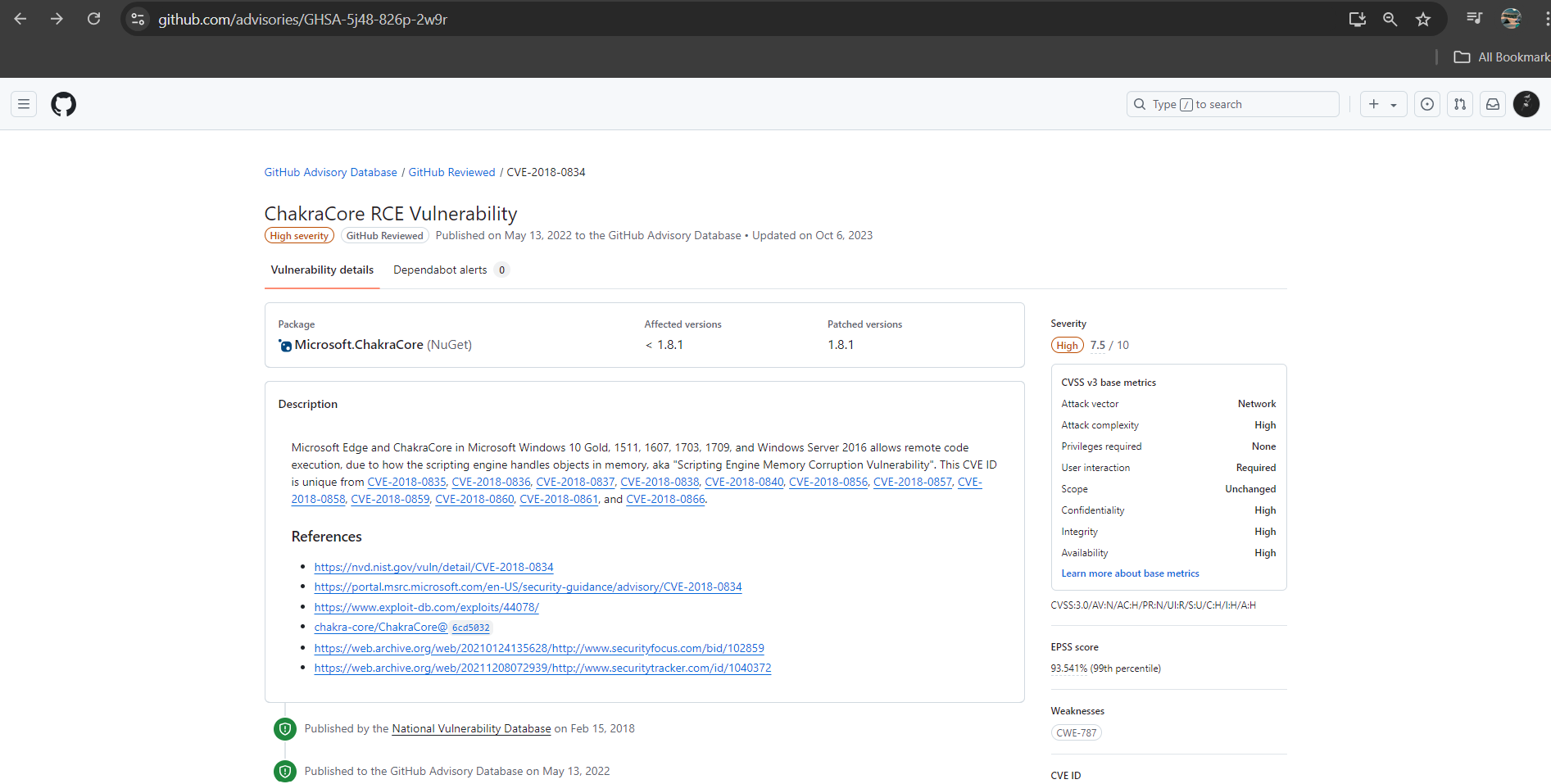Click the High badge under Severity
Viewport: 1551px width, 784px height.
coord(1067,346)
